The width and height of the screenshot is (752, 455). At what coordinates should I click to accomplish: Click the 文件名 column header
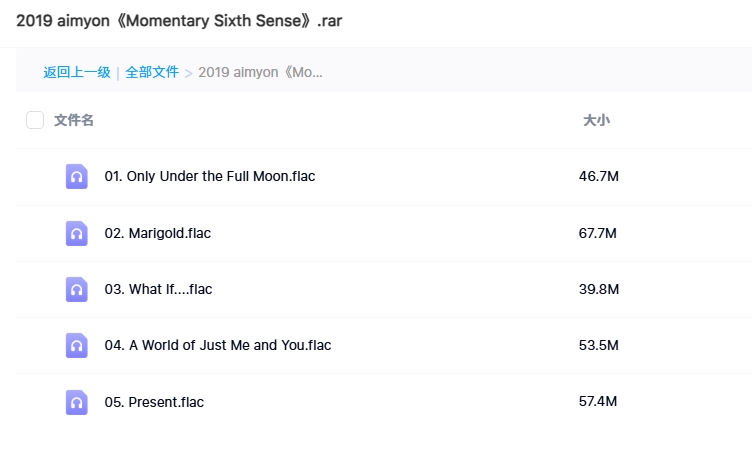click(x=74, y=121)
